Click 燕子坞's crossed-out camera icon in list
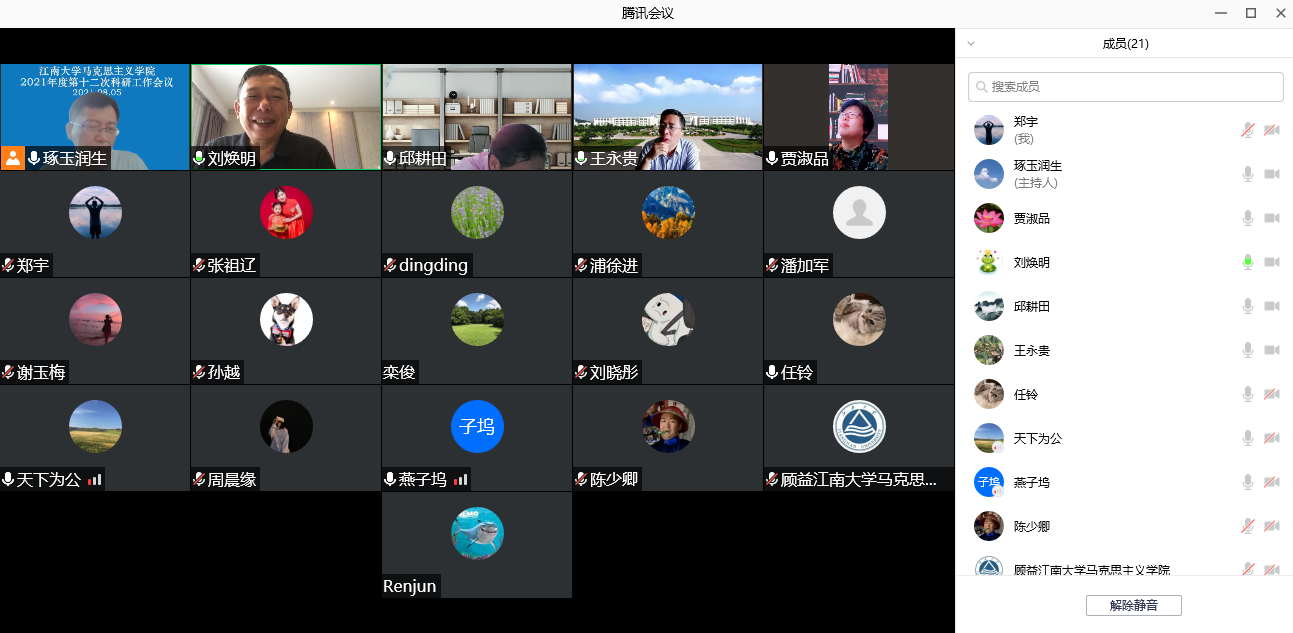The image size is (1293, 633). pos(1271,482)
